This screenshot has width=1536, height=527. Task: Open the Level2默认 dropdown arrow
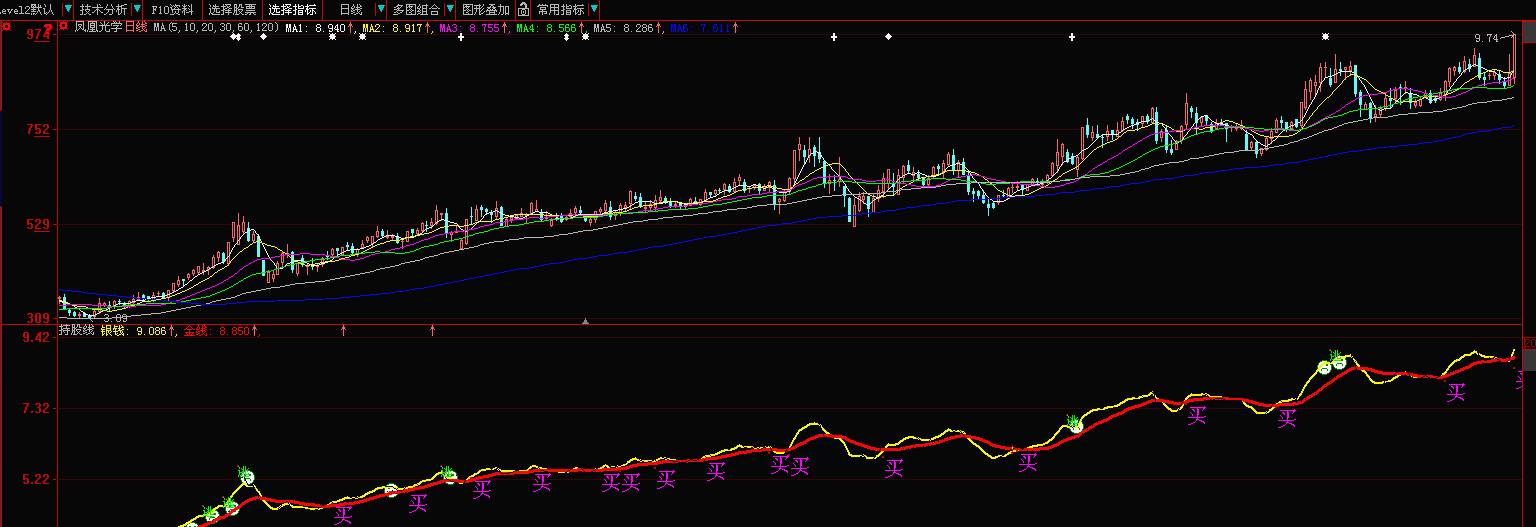pos(66,10)
